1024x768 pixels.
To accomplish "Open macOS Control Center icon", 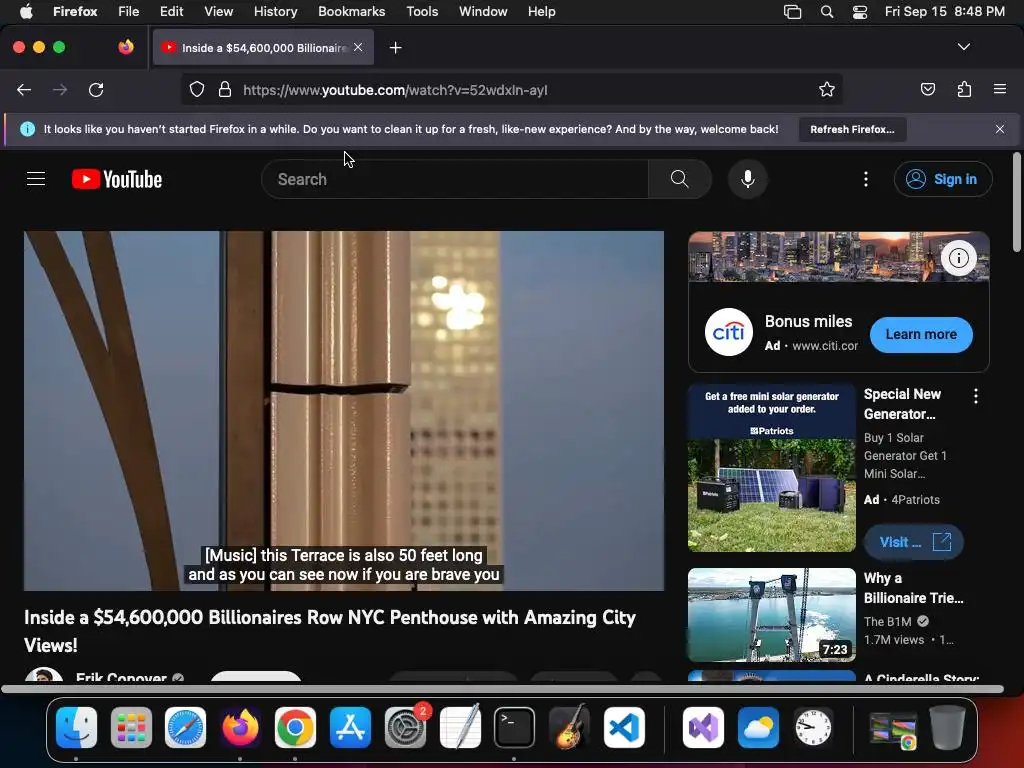I will tap(860, 12).
